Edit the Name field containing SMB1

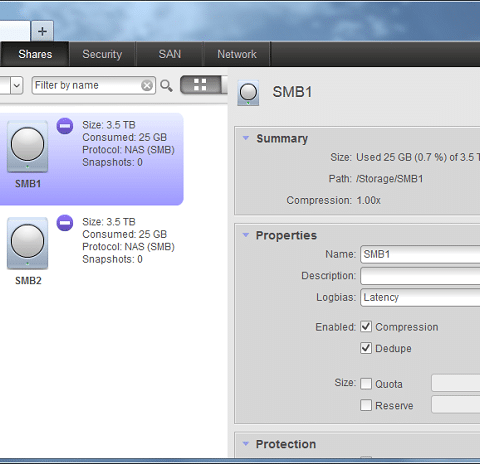(x=420, y=254)
